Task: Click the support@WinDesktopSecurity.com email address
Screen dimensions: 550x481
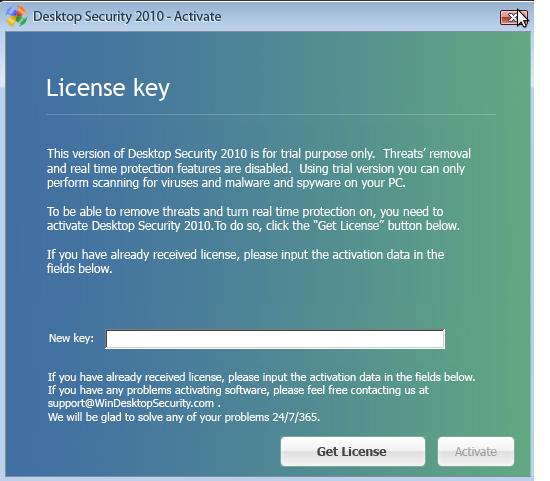Action: (x=131, y=403)
